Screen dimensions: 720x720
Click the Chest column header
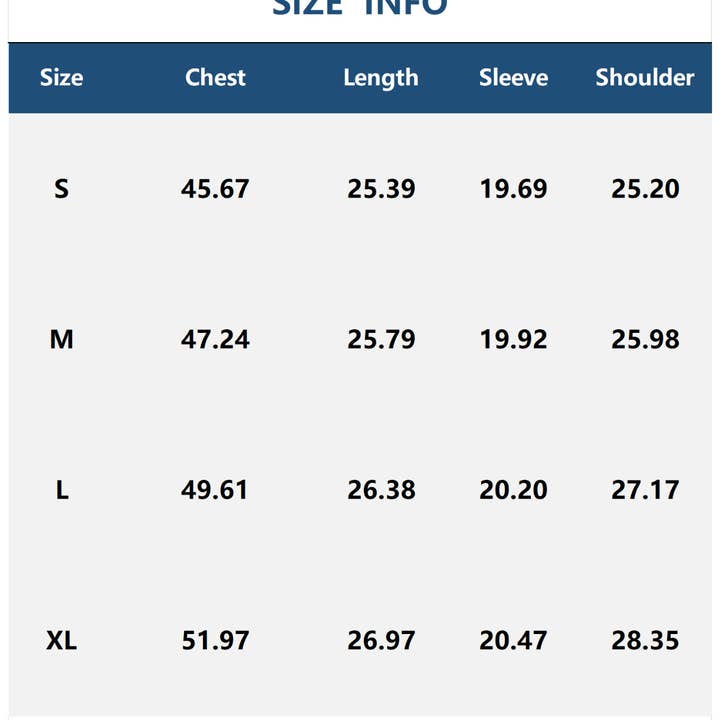click(215, 78)
